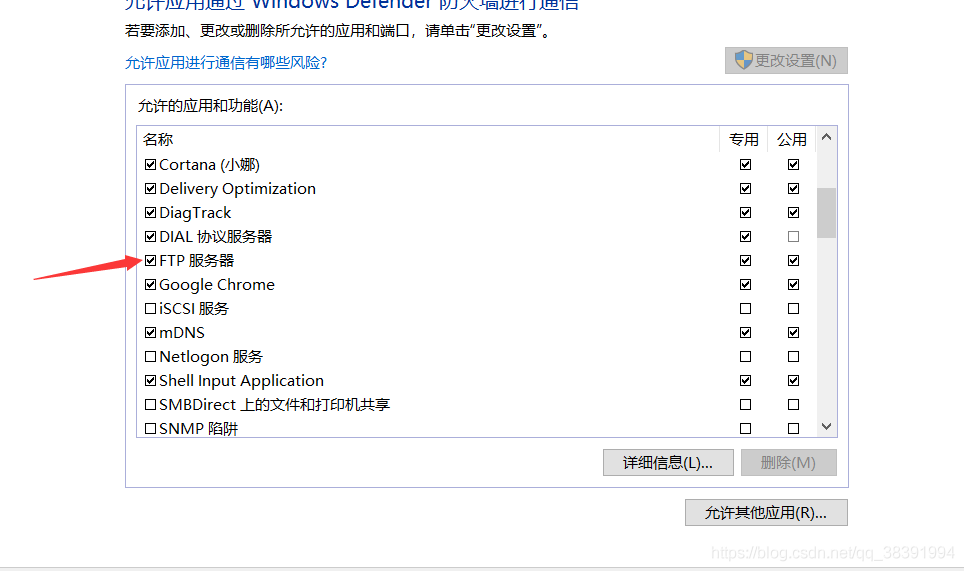This screenshot has width=964, height=571.
Task: Open 详细信息(L)... dialog
Action: [x=668, y=463]
